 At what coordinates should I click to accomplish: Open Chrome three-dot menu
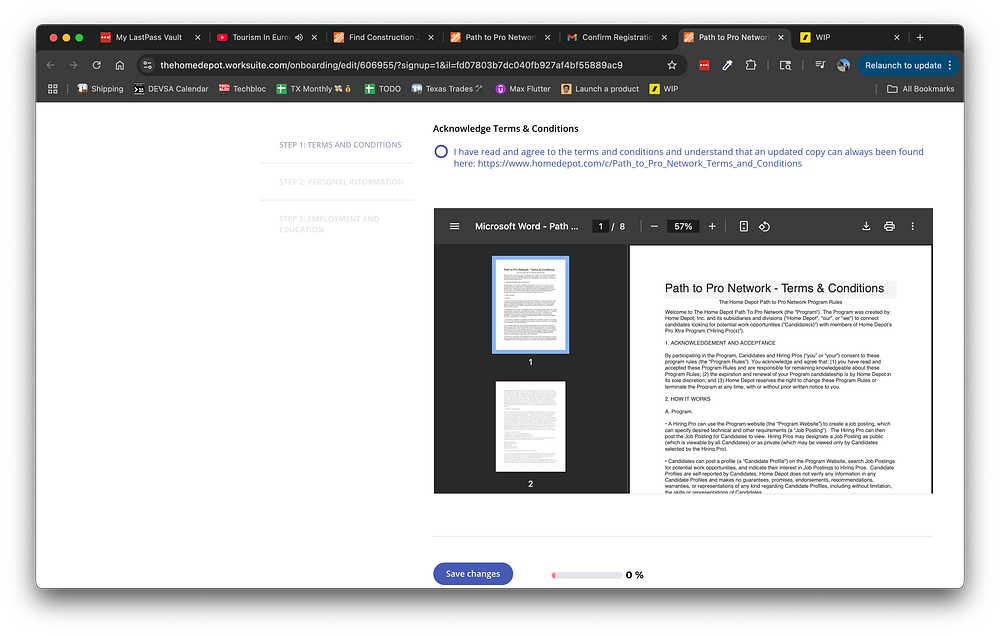point(950,65)
